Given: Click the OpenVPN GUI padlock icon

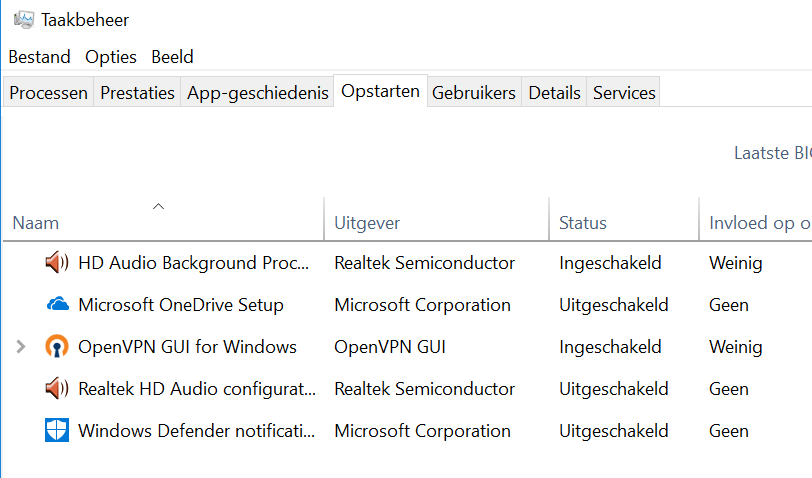Looking at the screenshot, I should point(57,347).
